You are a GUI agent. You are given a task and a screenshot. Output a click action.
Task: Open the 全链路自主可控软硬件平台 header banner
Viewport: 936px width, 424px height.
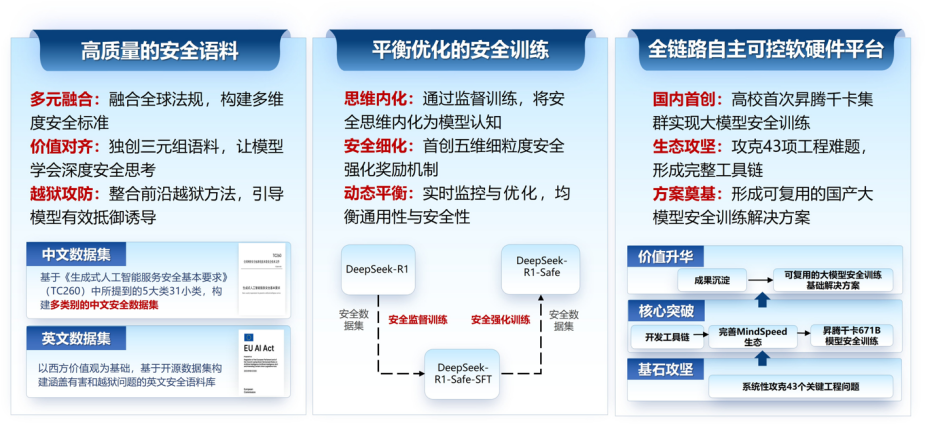point(766,50)
